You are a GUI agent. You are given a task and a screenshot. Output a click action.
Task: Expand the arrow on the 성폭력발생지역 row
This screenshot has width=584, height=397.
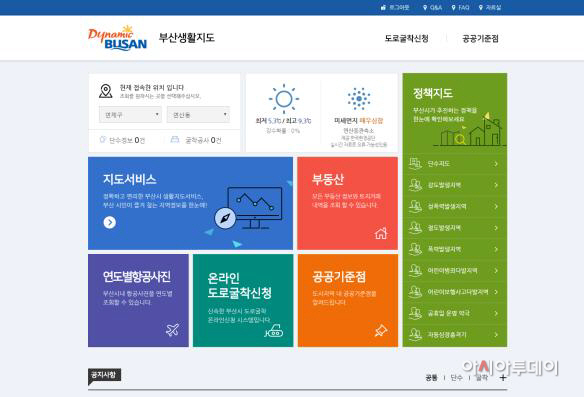496,206
